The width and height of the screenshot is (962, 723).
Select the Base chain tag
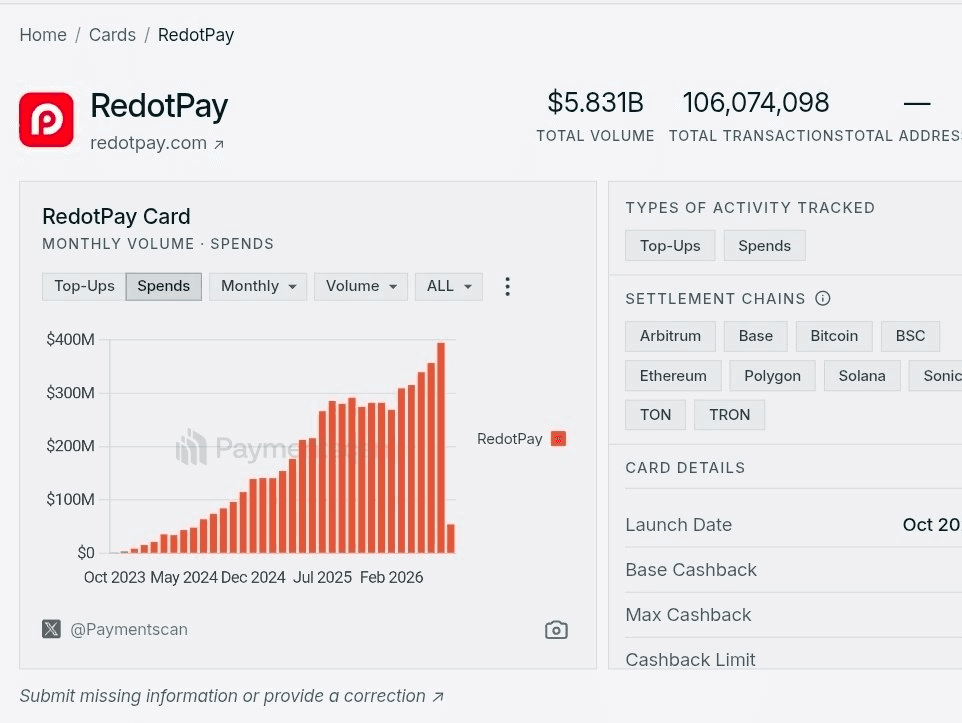point(756,336)
